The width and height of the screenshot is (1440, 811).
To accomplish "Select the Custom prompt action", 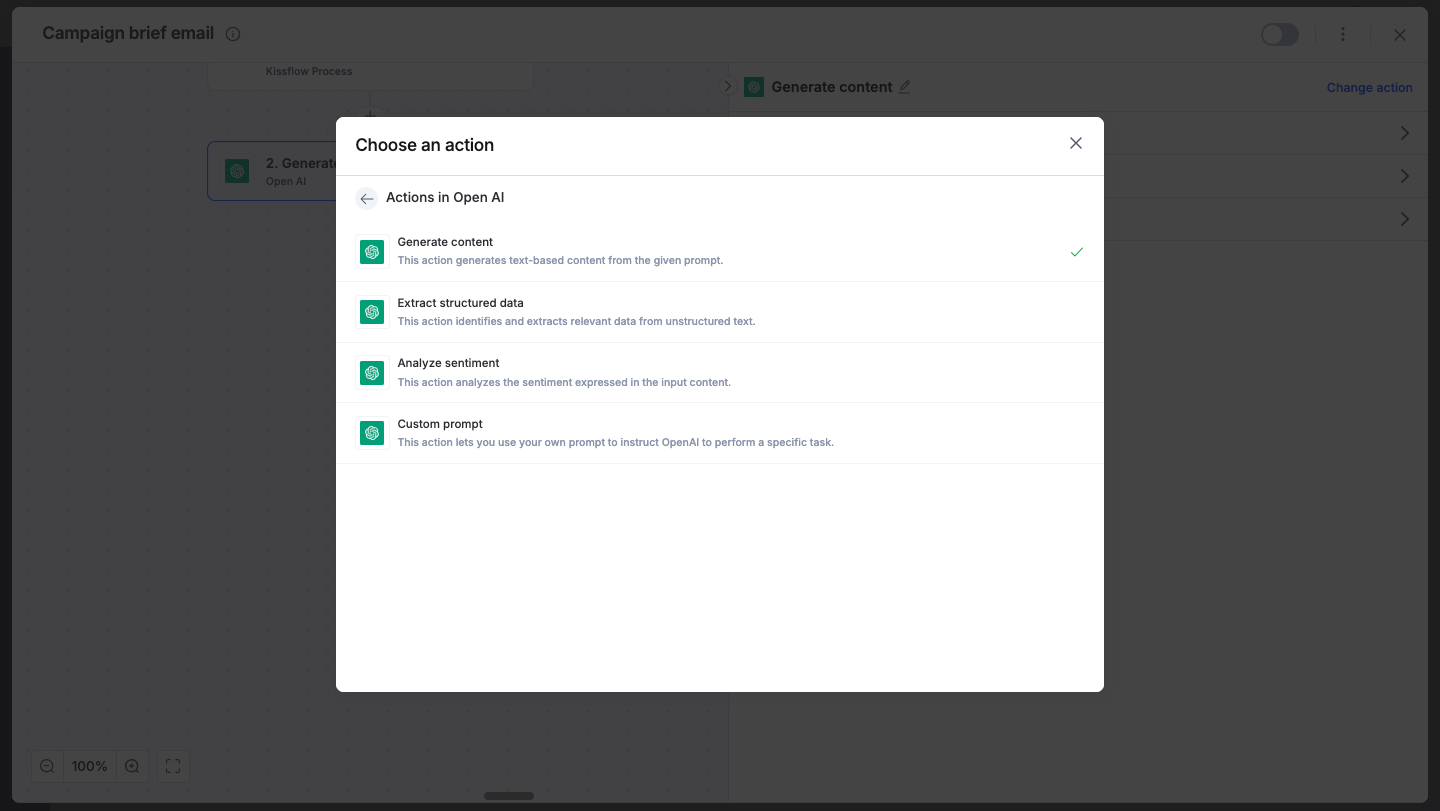I will (x=720, y=433).
